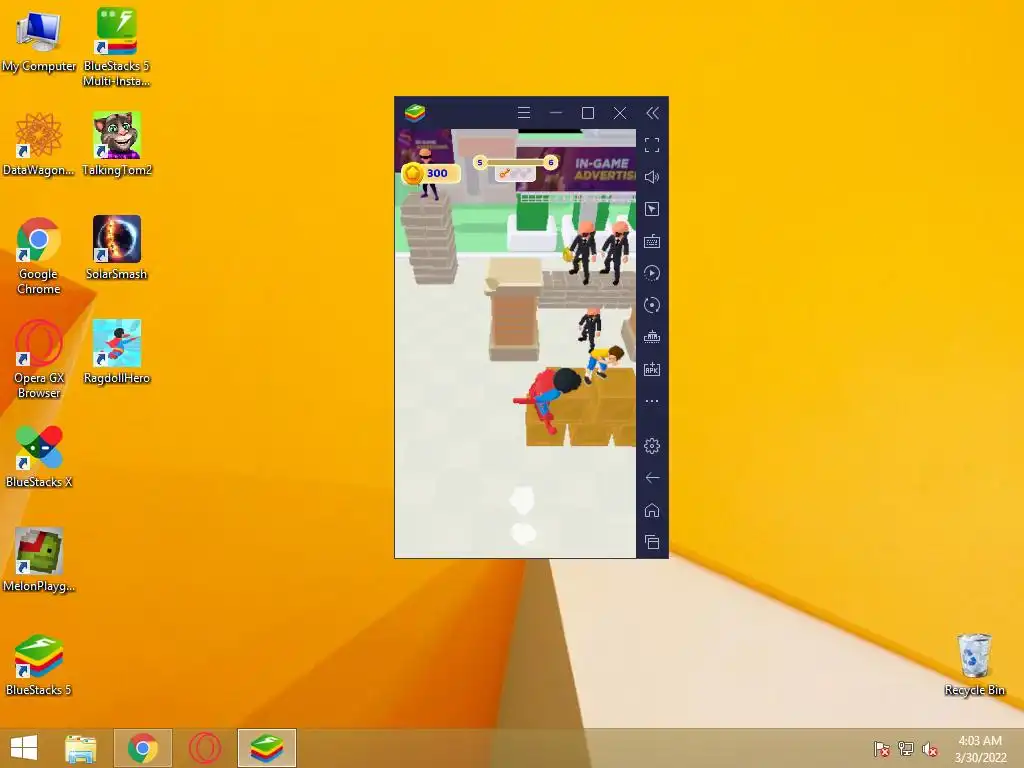Toggle BlueStacks full screen mode
Screen dimensions: 1024x768
click(652, 145)
